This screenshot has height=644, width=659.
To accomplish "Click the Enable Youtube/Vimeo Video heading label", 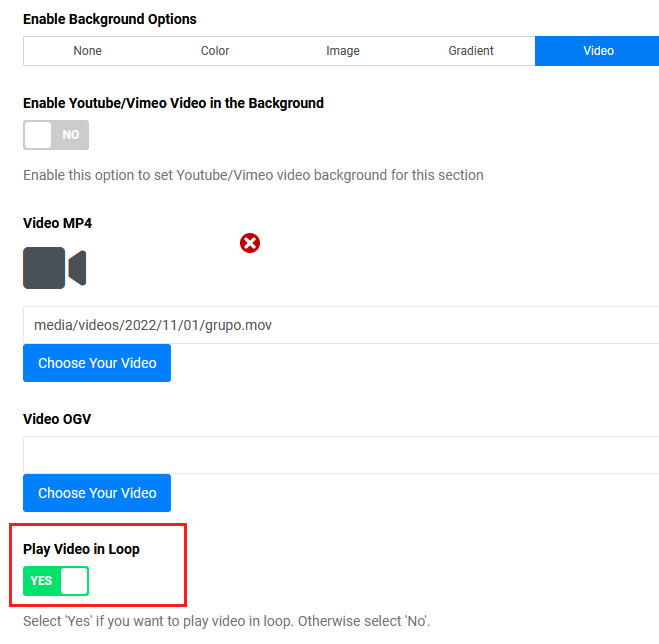I will pos(173,103).
